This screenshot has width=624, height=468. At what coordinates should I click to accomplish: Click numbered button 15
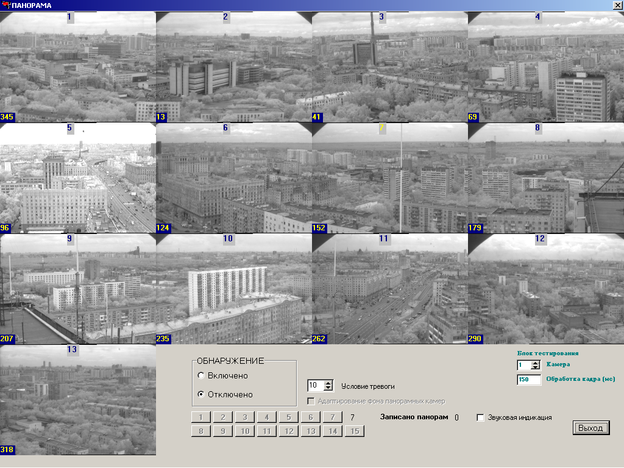coord(355,431)
